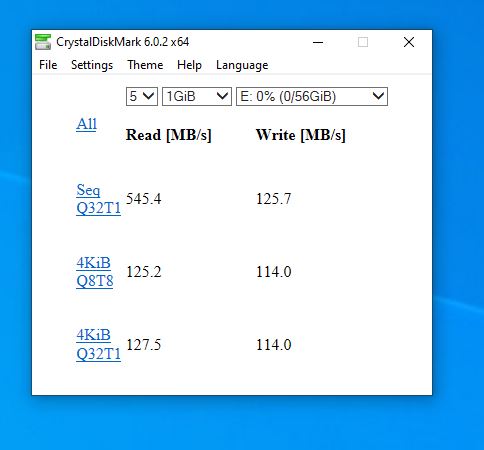Close the CrystalDiskMark window
The image size is (484, 450).
click(409, 42)
